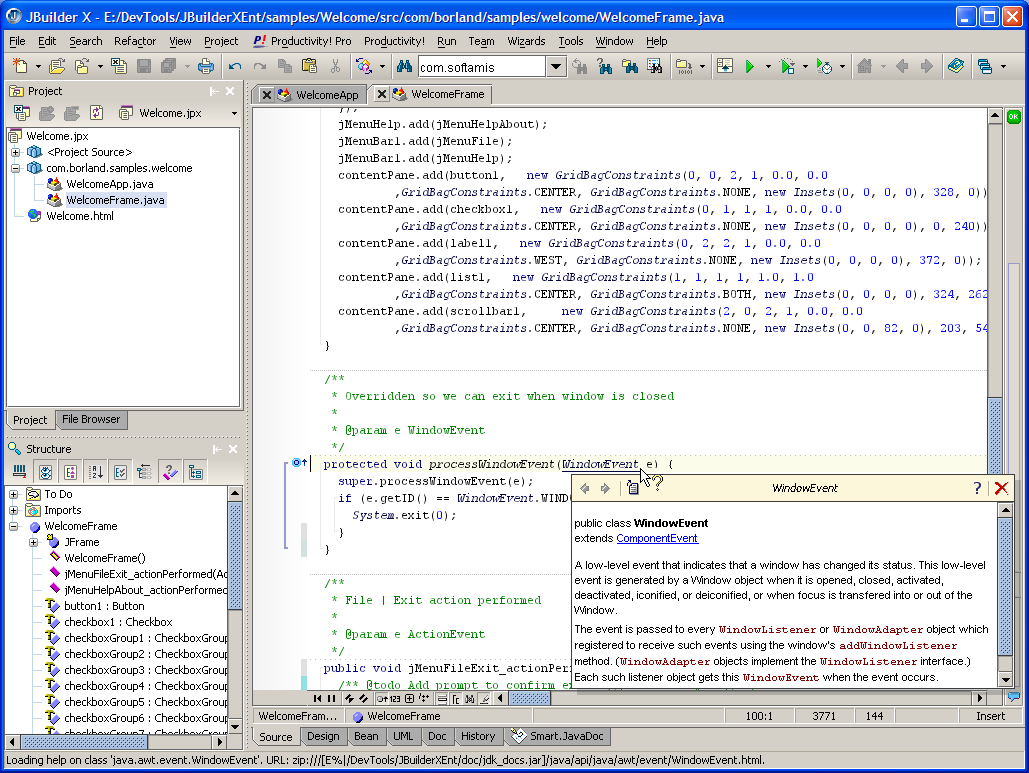Screen dimensions: 1029x773
Task: Click the Structure pane columns filter icon
Action: pos(20,472)
